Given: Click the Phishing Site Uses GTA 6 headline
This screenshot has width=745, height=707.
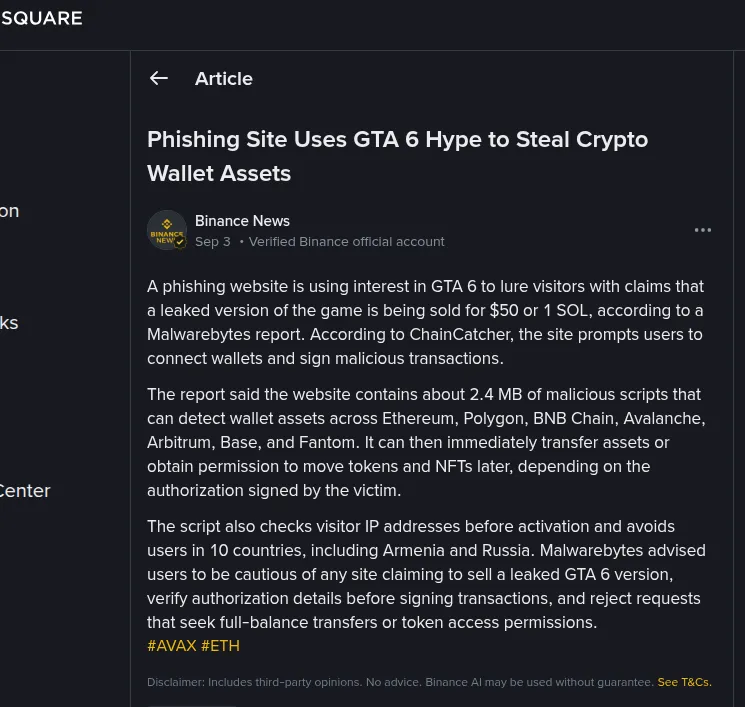Looking at the screenshot, I should 397,156.
